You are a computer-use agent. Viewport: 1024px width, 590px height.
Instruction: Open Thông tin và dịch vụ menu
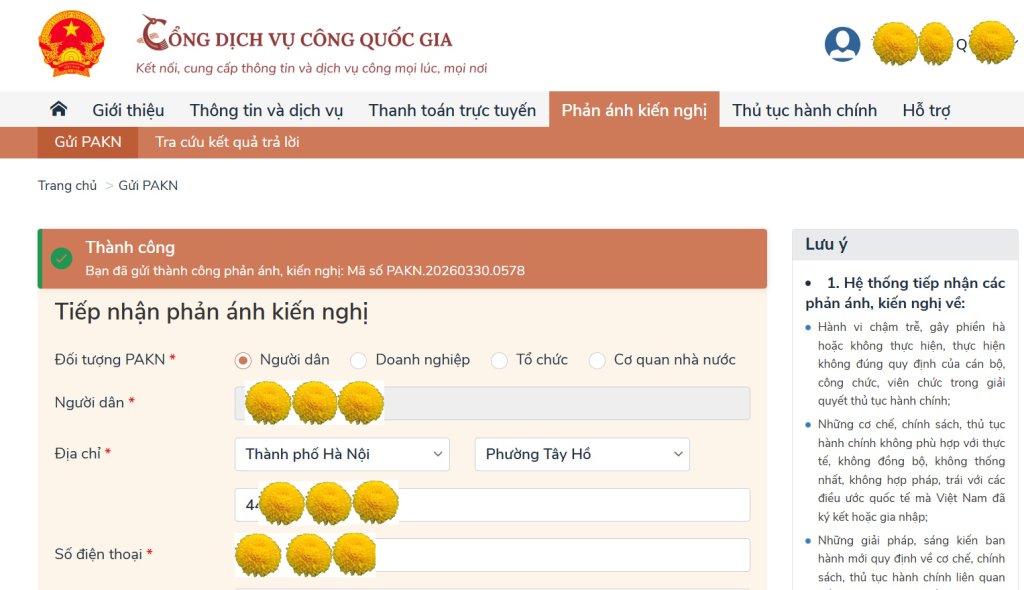(x=266, y=110)
